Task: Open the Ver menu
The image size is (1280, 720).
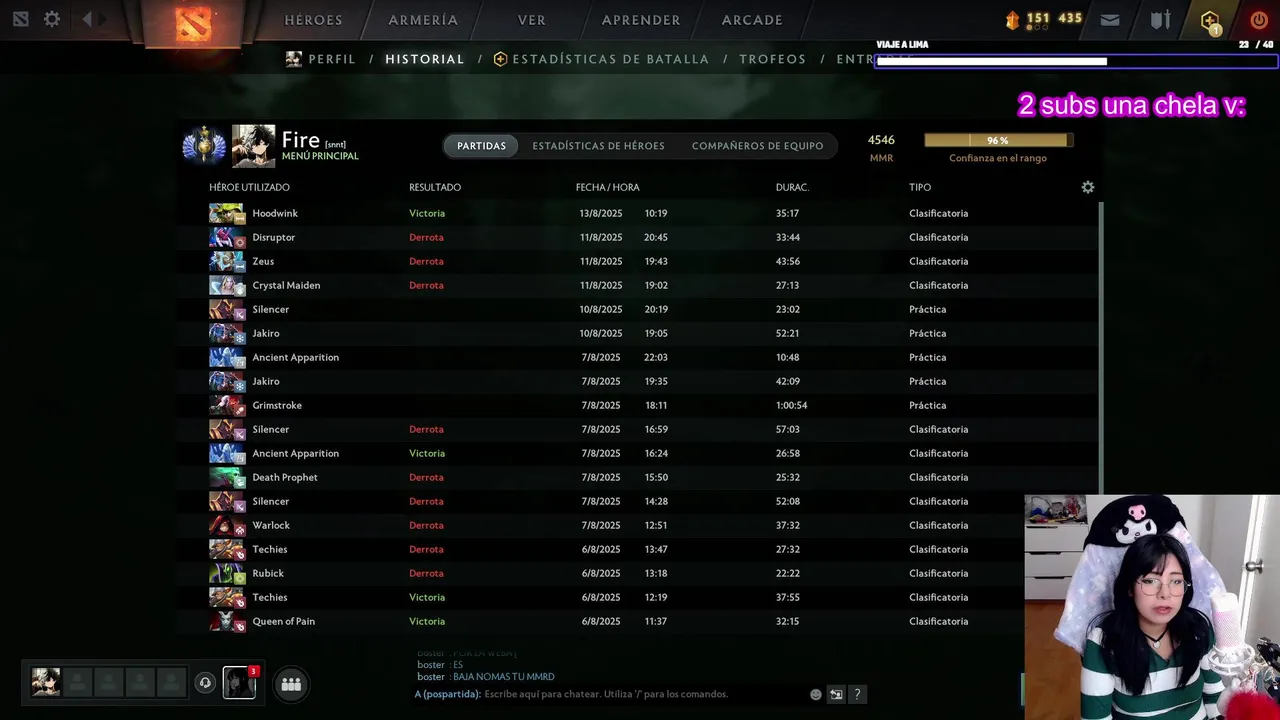Action: [x=531, y=20]
